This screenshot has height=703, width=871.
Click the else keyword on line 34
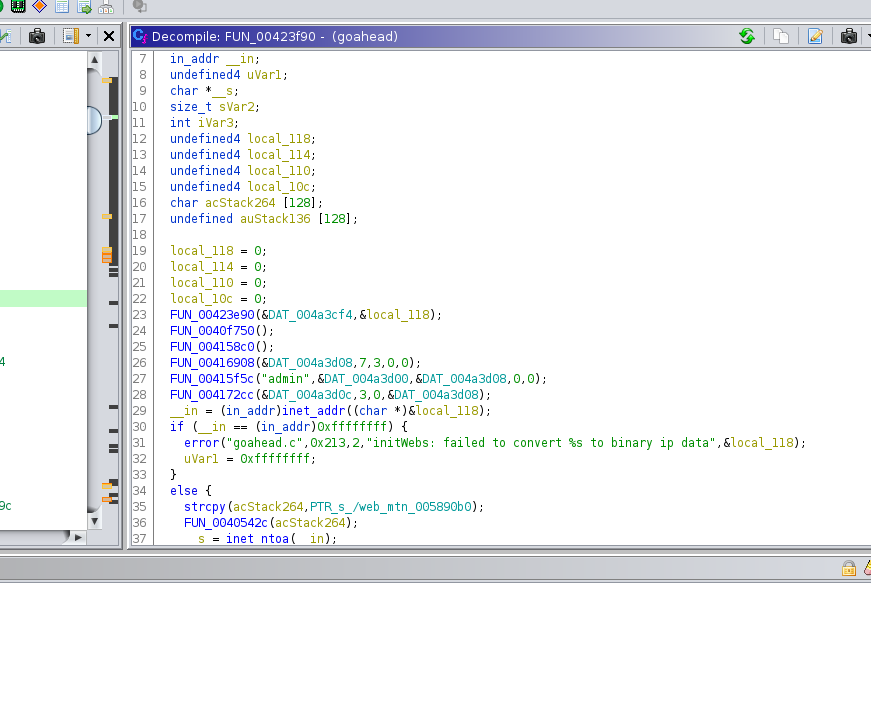(x=184, y=491)
